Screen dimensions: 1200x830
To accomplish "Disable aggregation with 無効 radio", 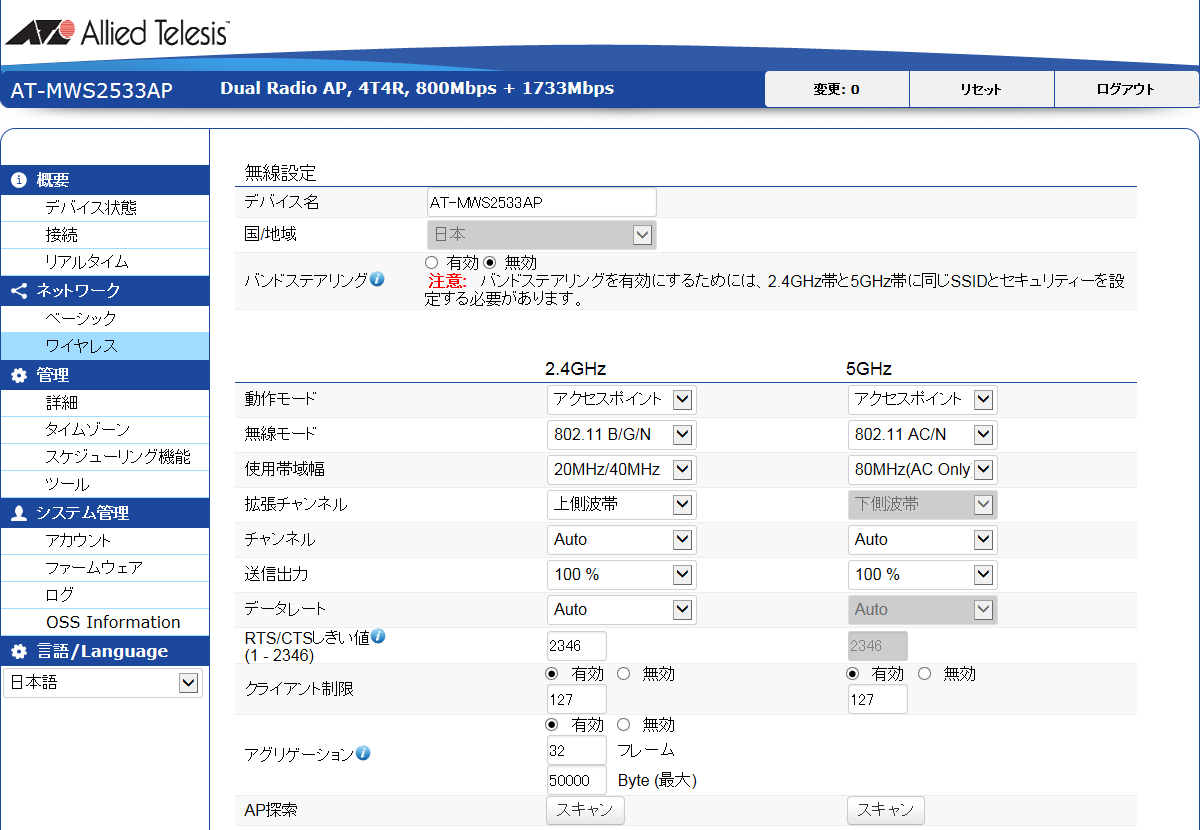I will point(624,725).
